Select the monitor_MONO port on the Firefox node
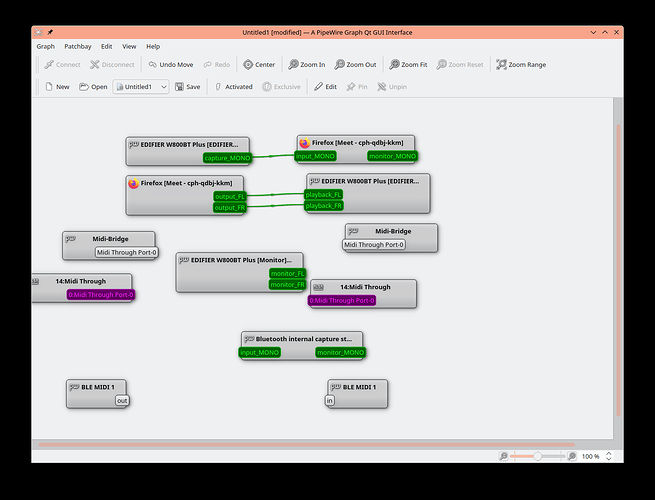655x500 pixels. (392, 156)
